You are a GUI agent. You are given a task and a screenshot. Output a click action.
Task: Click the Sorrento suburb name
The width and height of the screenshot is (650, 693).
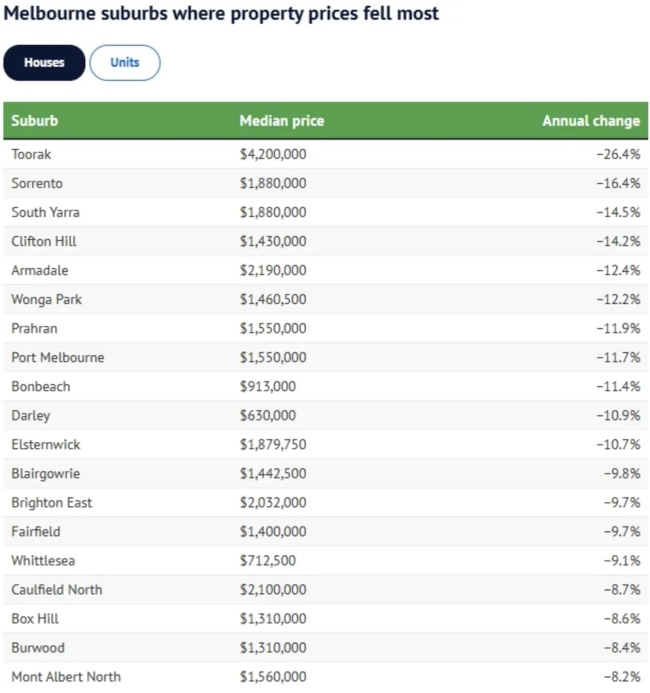(x=37, y=183)
